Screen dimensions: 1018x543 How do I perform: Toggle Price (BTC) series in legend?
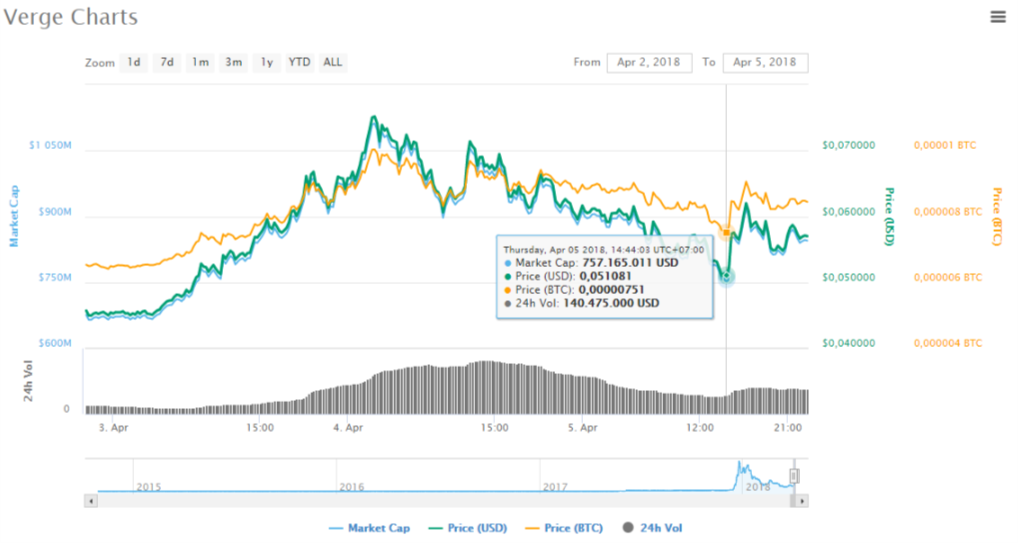tap(564, 528)
